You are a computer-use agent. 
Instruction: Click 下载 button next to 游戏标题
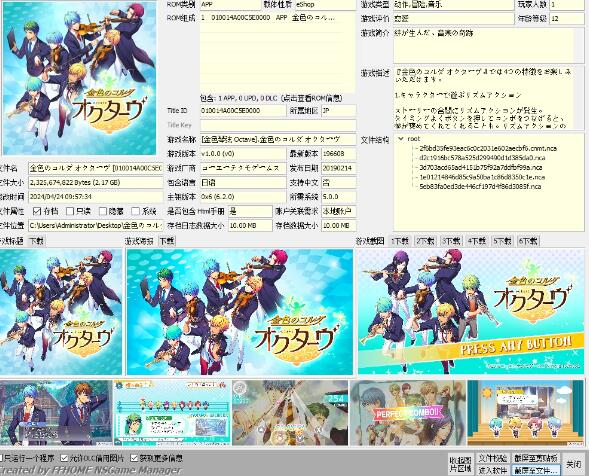pos(36,241)
